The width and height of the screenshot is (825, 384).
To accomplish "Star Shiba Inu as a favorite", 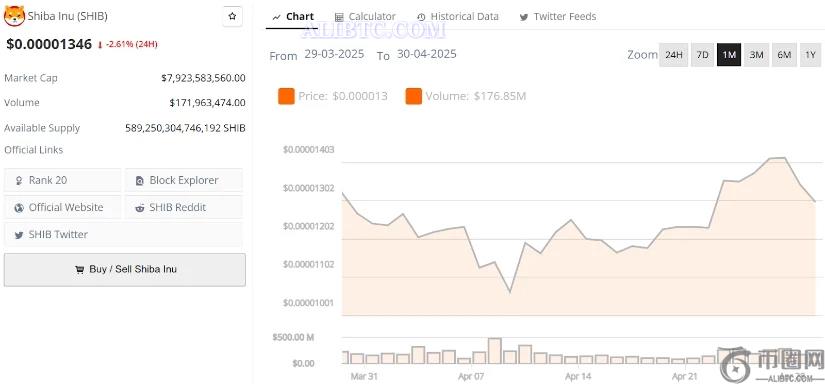I will [233, 16].
